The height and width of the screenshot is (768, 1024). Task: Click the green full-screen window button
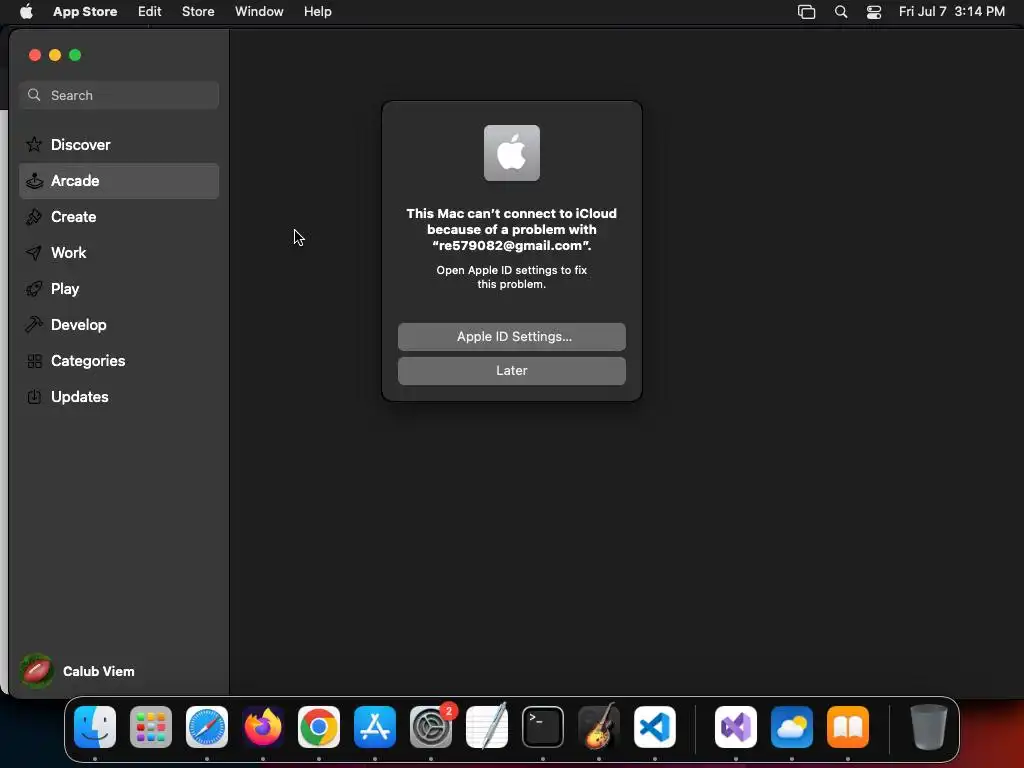tap(75, 55)
